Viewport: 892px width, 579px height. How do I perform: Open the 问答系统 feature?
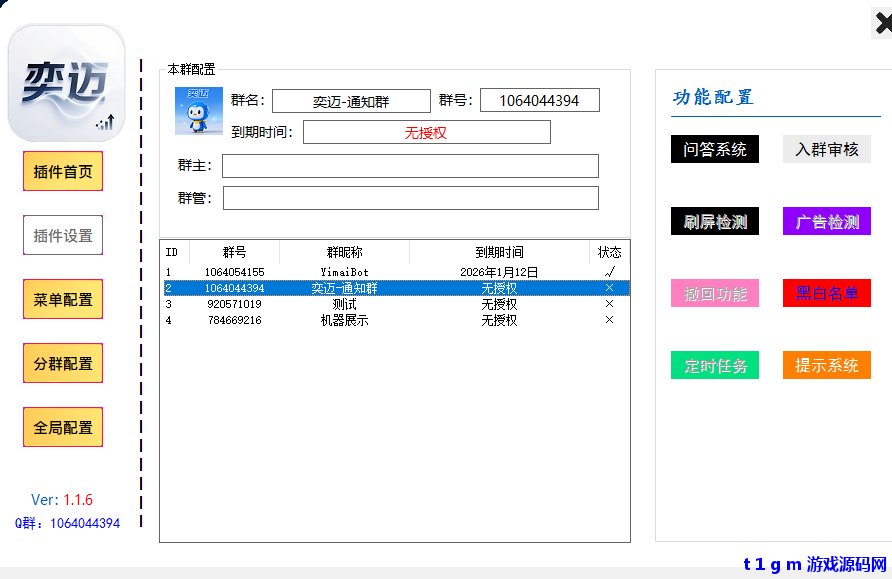[714, 148]
